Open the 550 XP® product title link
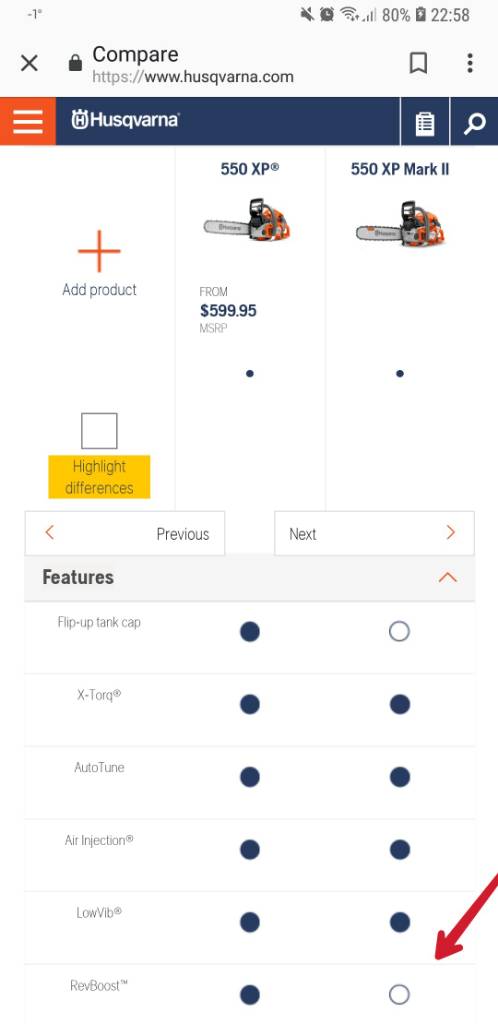 pos(250,169)
